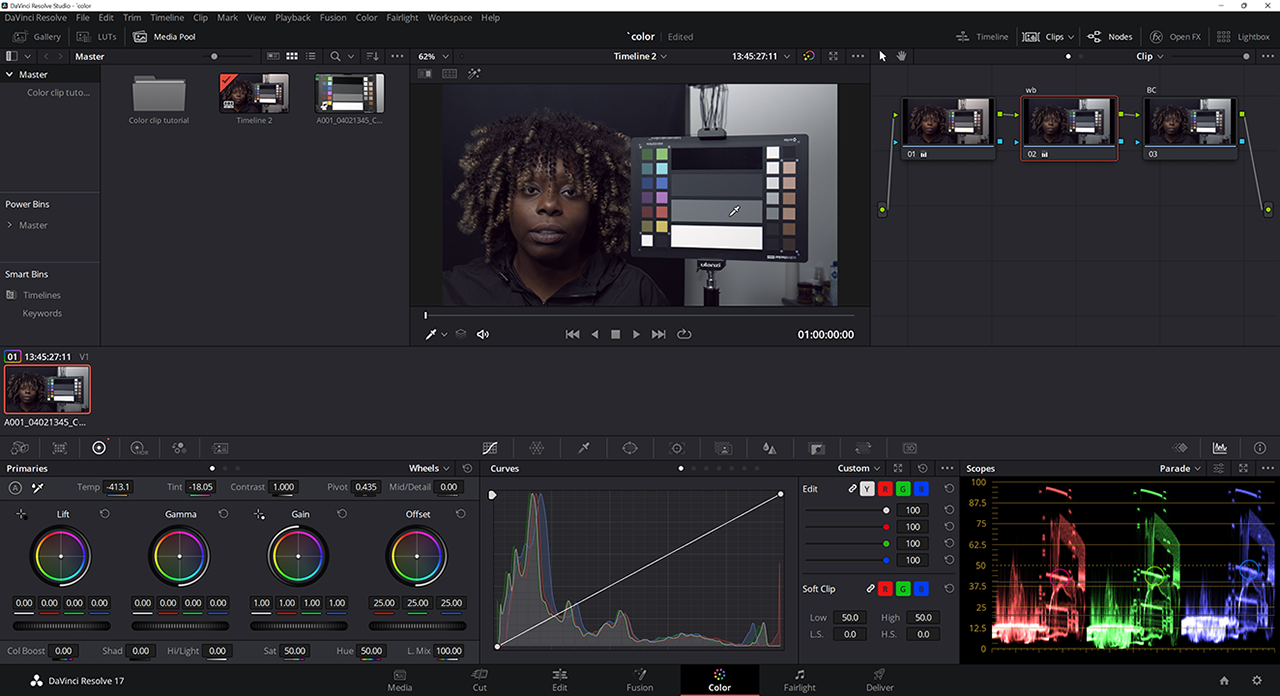The width and height of the screenshot is (1280, 696).
Task: Expand Master under Power Bins
Action: (x=9, y=225)
